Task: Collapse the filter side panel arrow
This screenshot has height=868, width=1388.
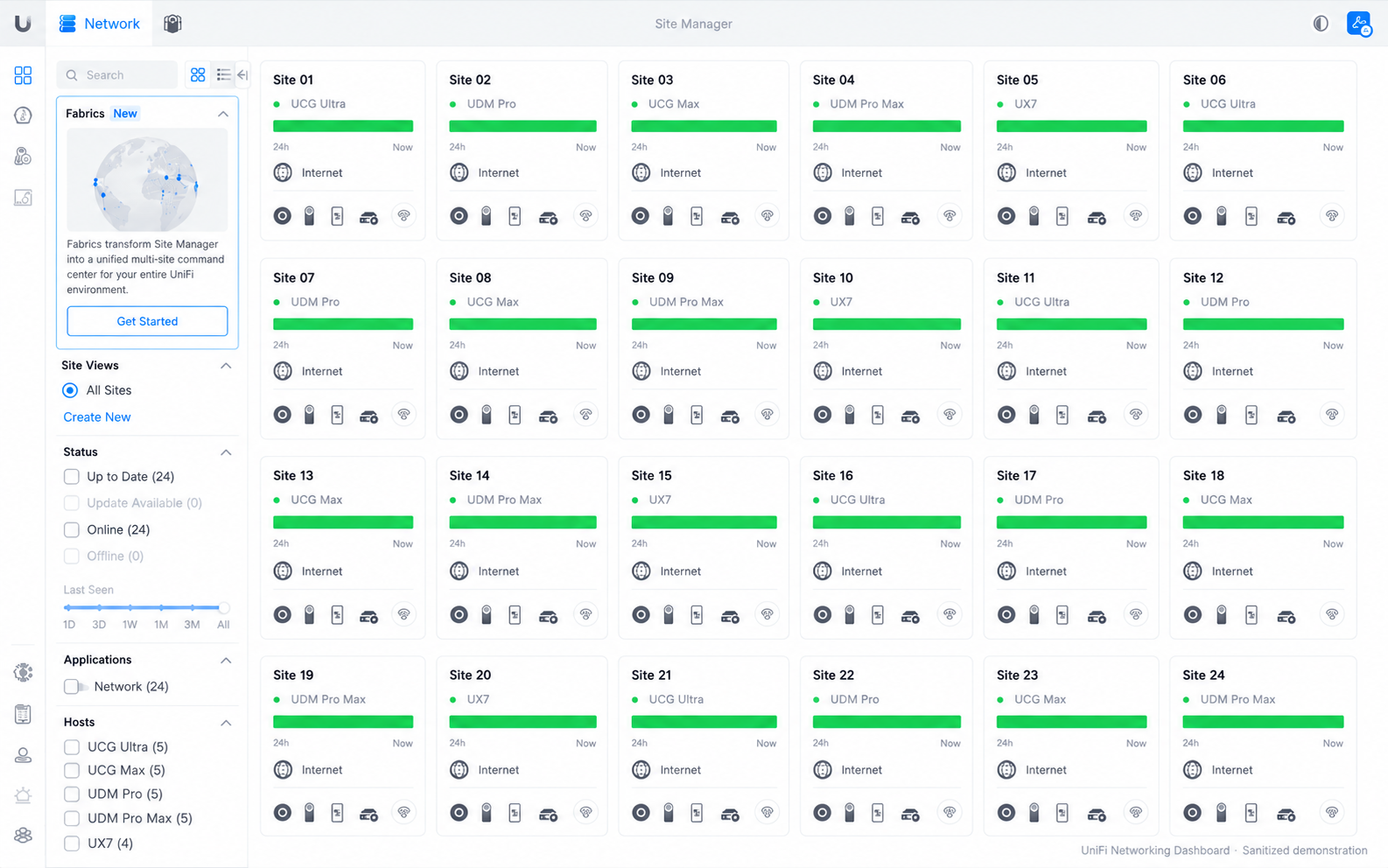Action: point(242,75)
